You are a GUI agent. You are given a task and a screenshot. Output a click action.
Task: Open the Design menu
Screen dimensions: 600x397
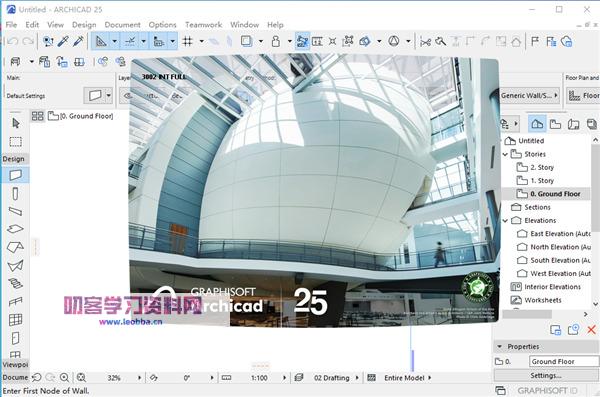(x=84, y=25)
